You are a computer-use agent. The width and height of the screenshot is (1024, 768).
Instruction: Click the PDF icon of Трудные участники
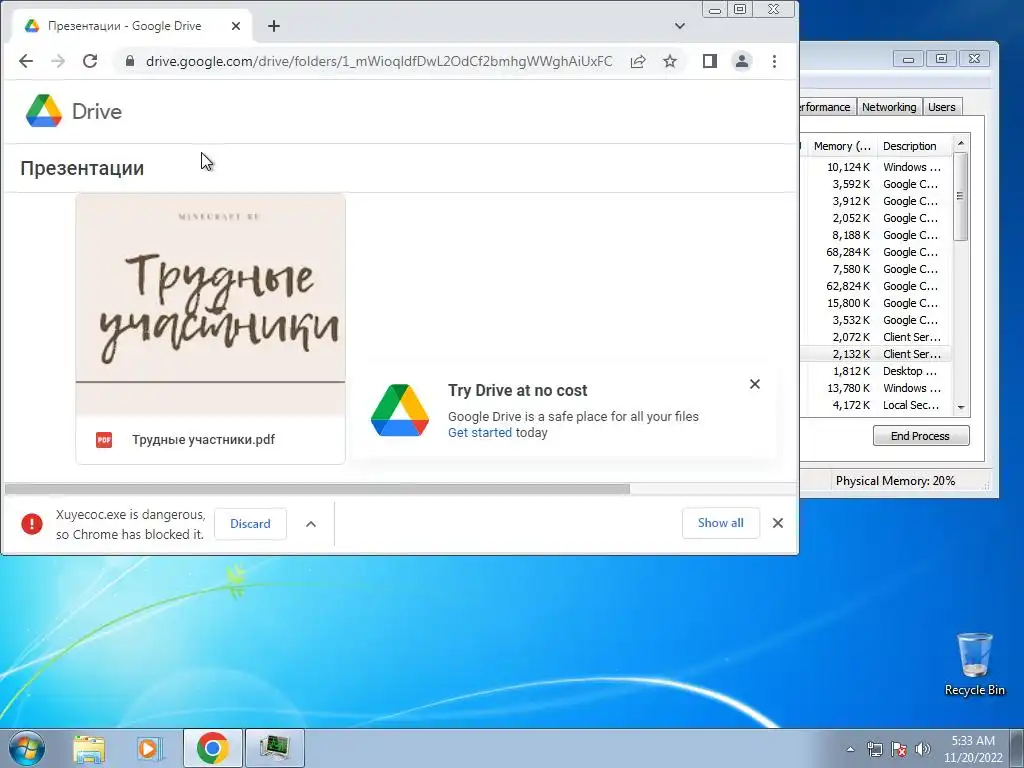[104, 440]
